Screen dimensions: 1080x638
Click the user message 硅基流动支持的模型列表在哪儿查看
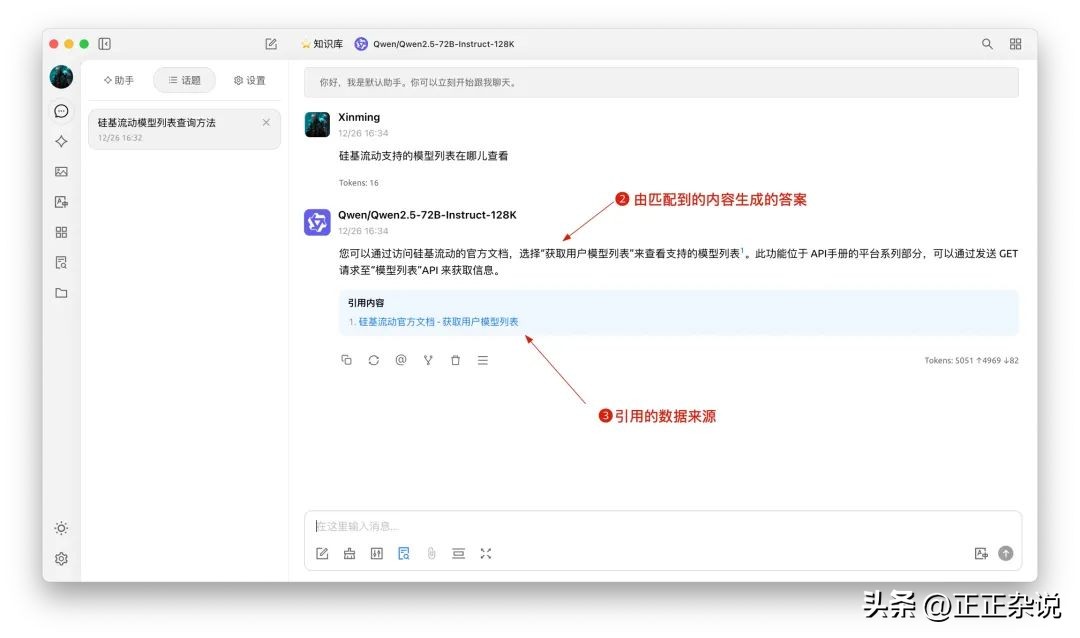(x=424, y=156)
